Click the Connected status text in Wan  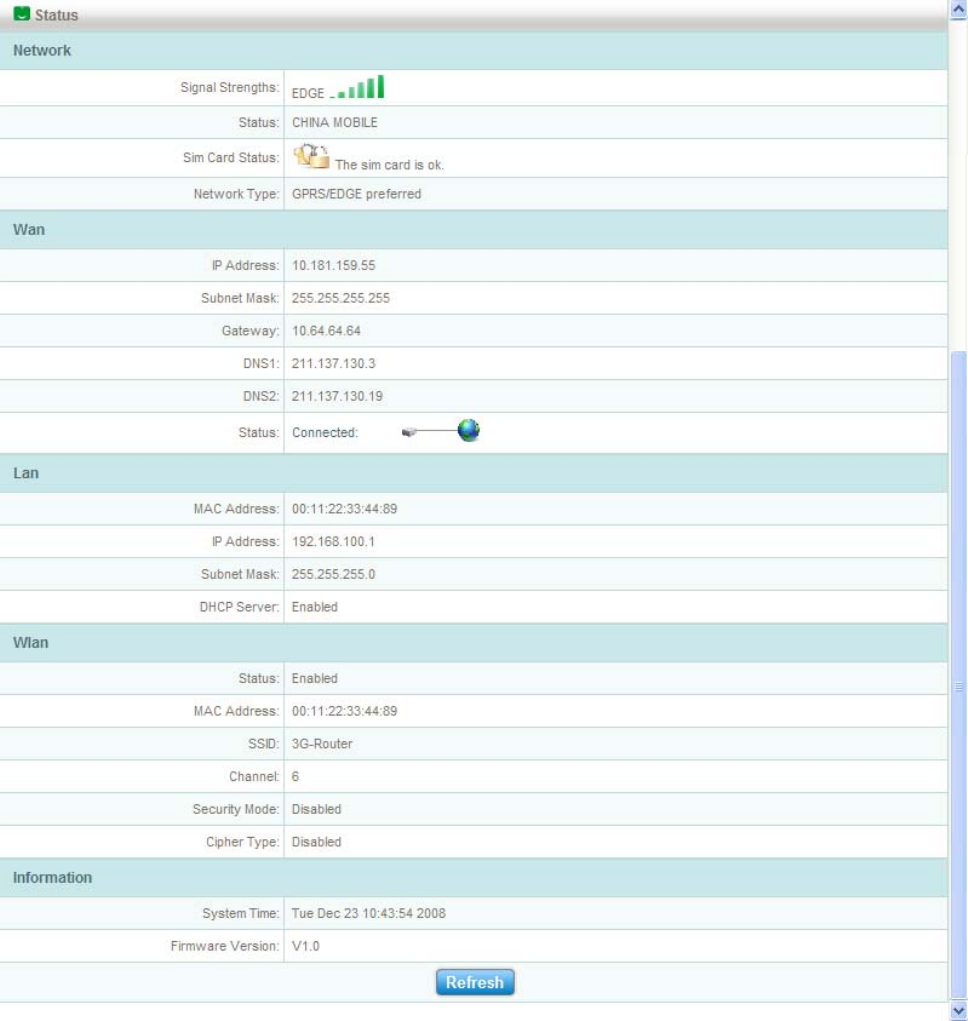[x=325, y=432]
